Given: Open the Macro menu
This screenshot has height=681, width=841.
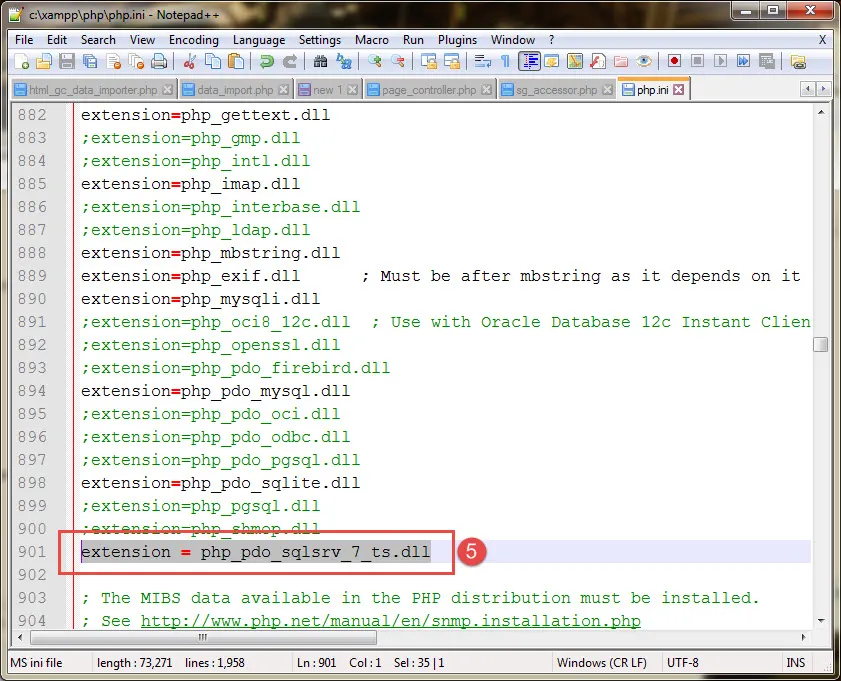Looking at the screenshot, I should tap(372, 40).
